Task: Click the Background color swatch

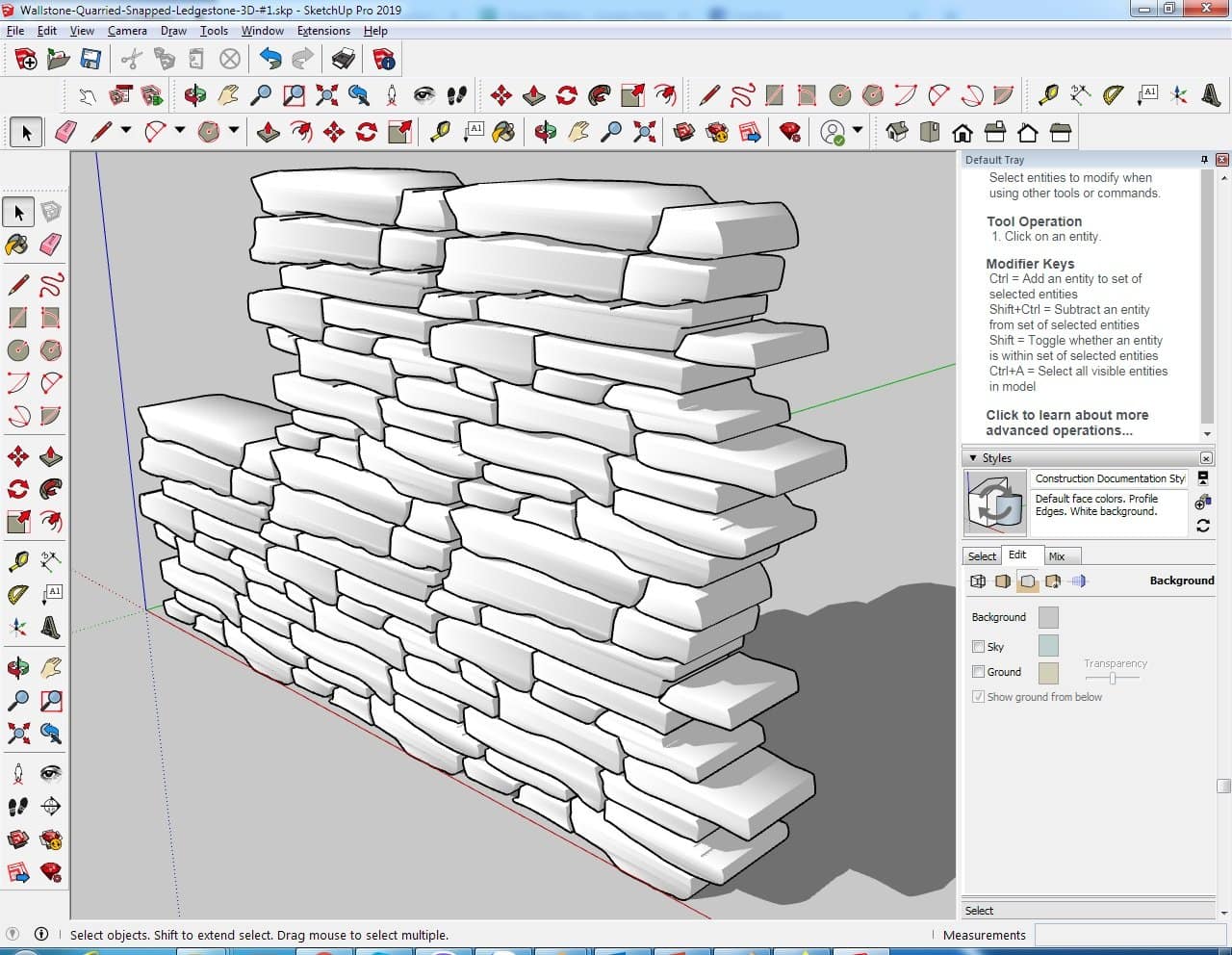Action: [1048, 617]
